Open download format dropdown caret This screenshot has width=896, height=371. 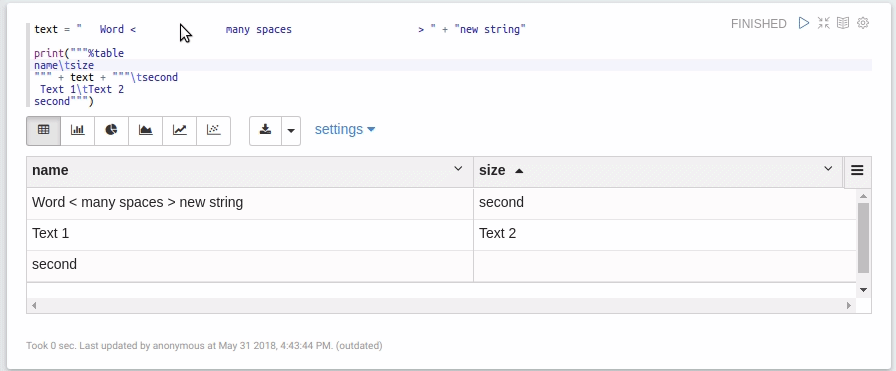(291, 130)
